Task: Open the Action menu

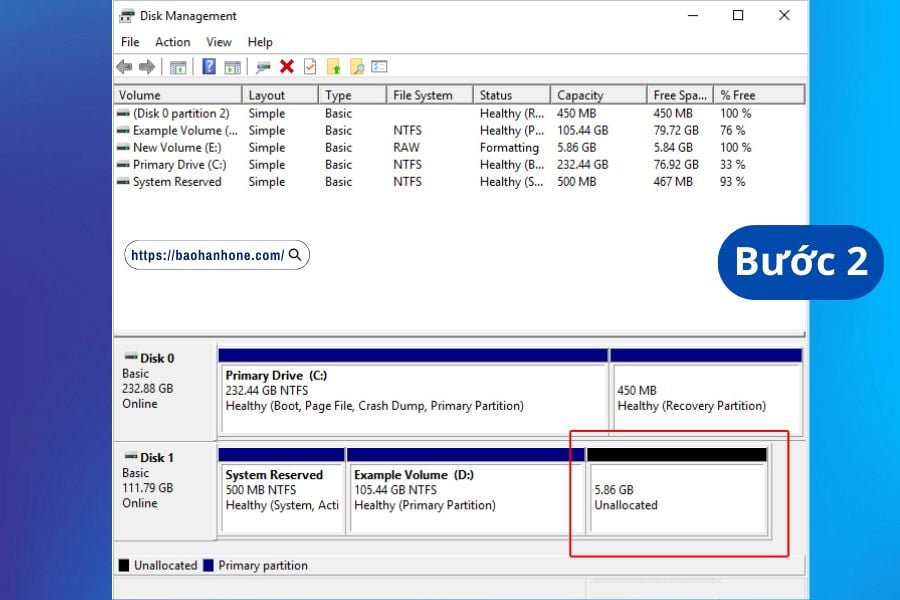Action: coord(172,42)
